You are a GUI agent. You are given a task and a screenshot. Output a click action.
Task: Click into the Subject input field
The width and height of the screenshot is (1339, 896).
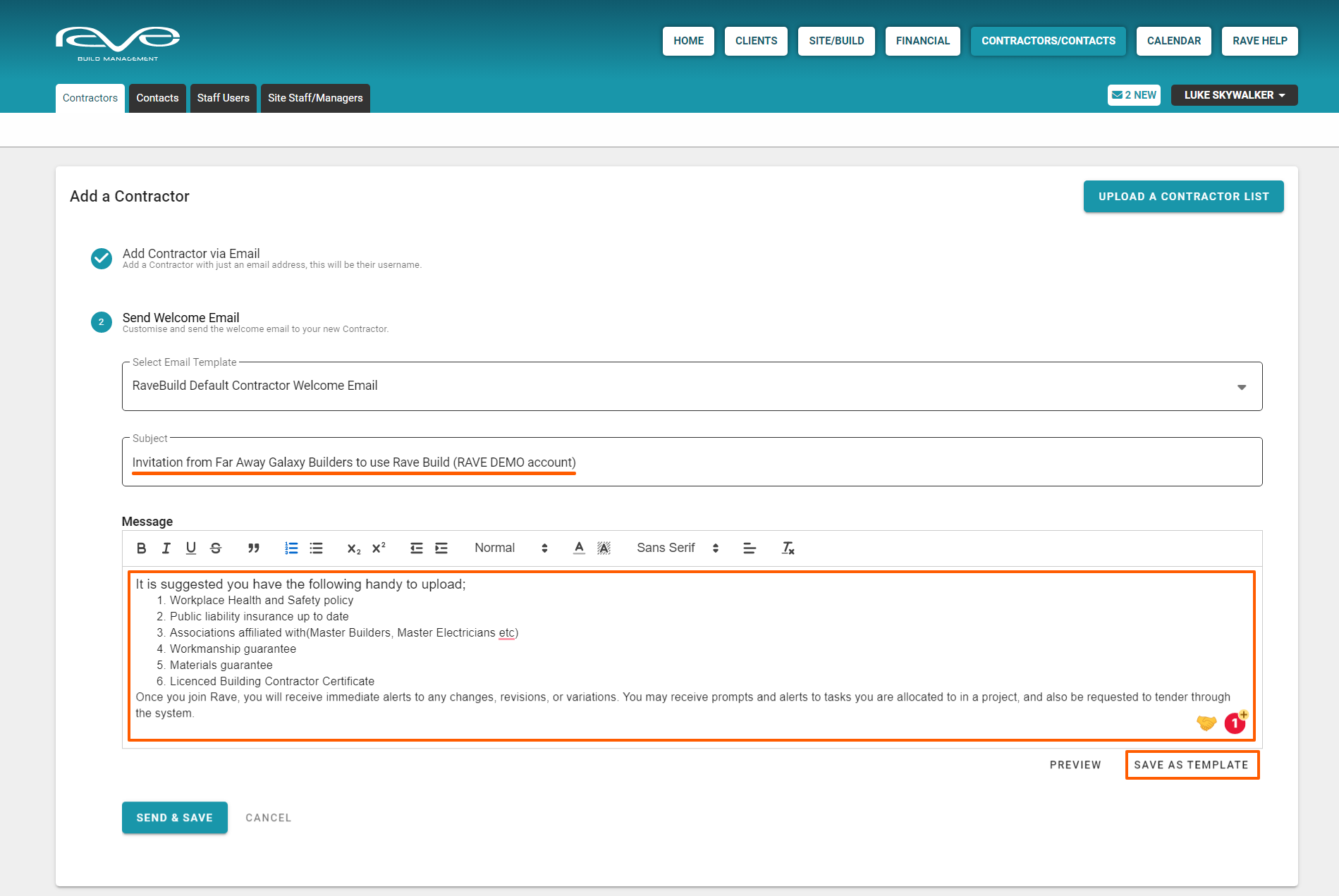point(692,462)
